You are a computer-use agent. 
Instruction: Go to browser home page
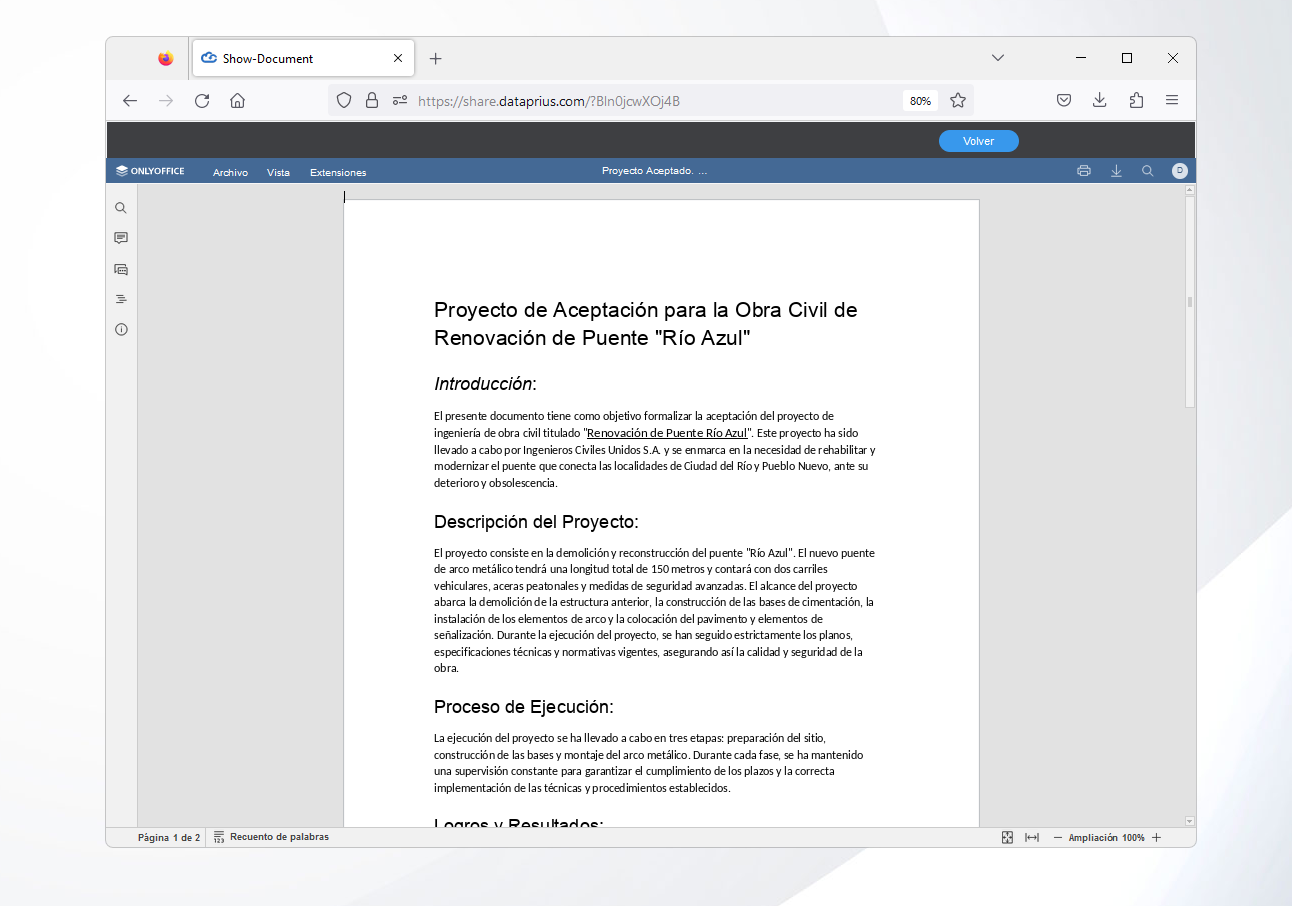(x=237, y=100)
